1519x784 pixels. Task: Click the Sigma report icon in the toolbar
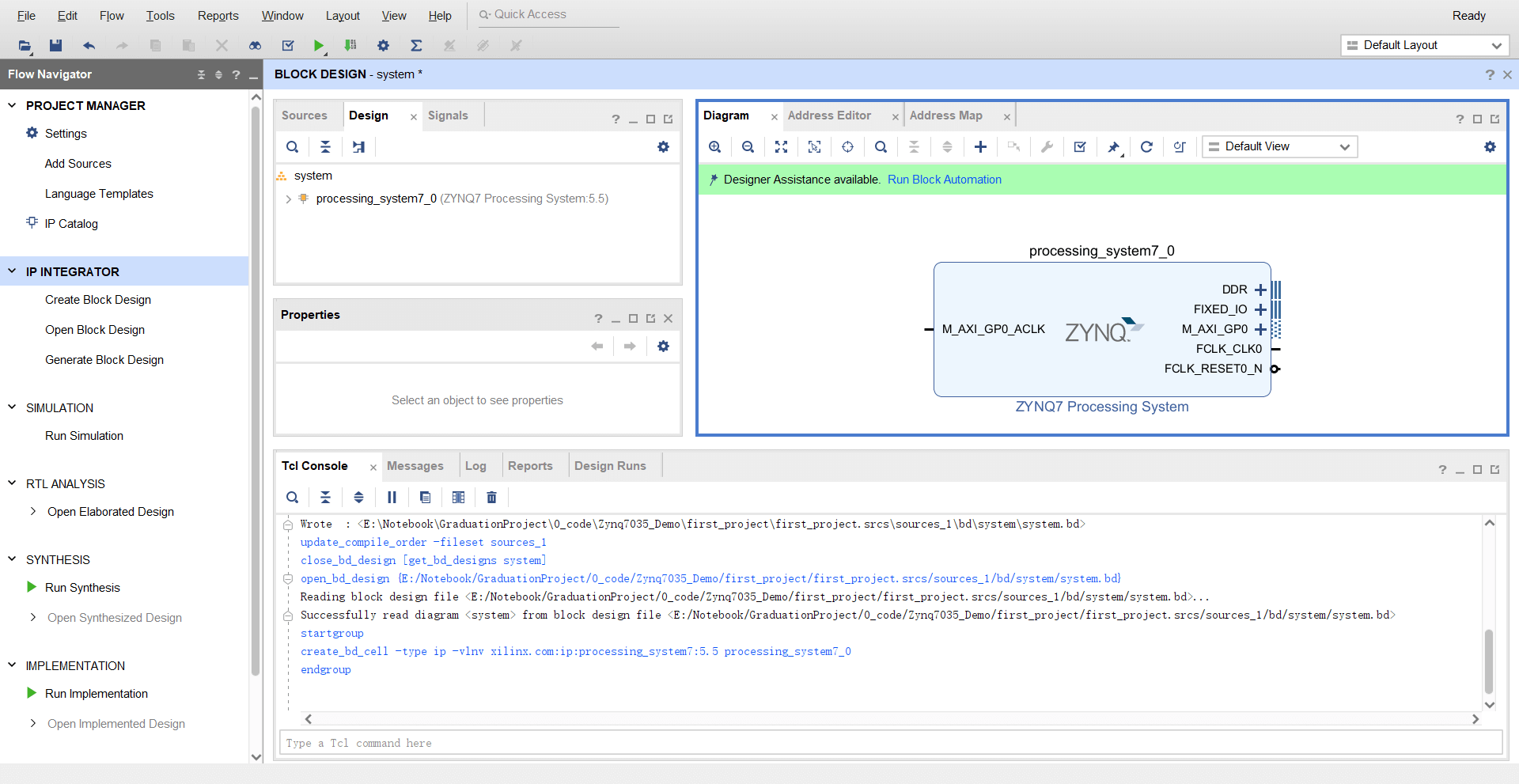416,46
